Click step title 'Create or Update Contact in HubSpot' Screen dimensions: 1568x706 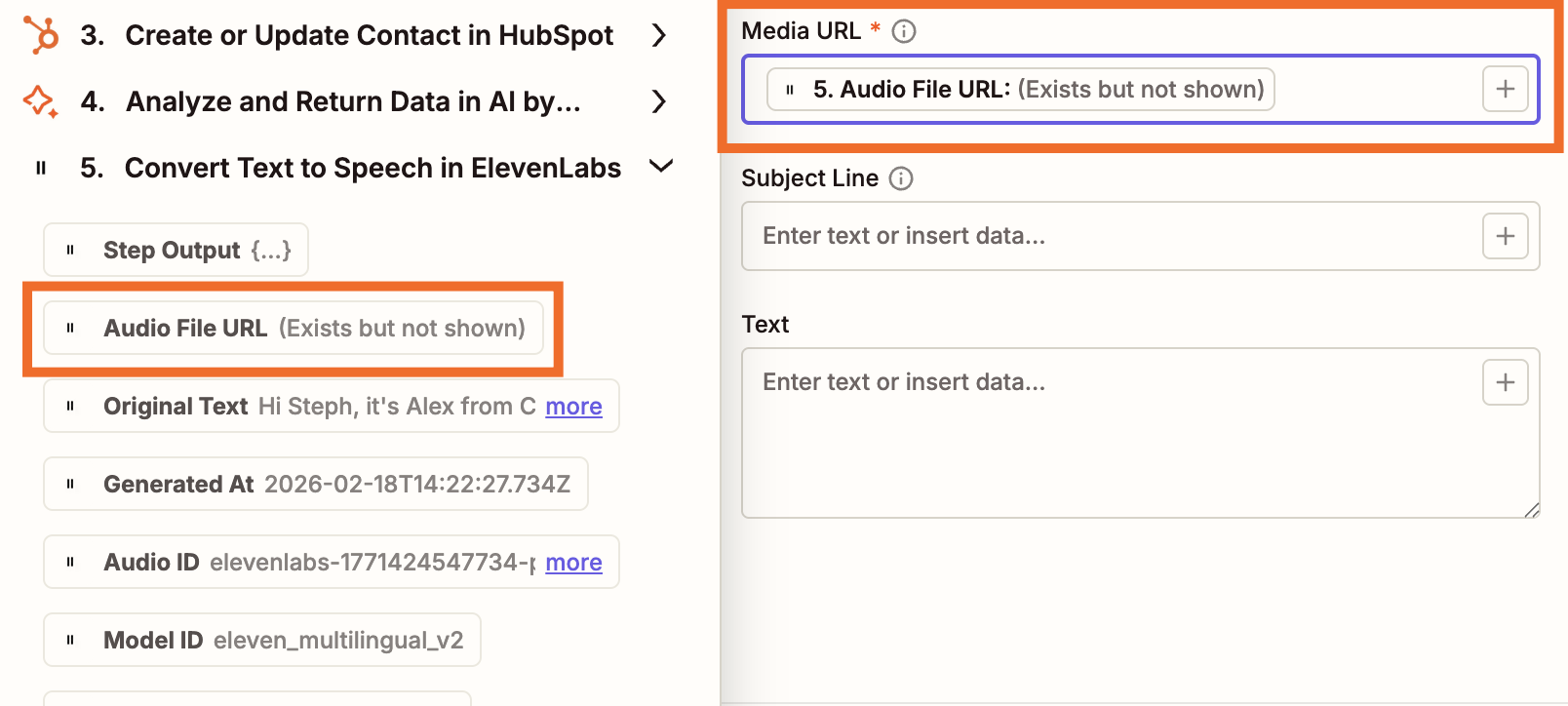370,35
